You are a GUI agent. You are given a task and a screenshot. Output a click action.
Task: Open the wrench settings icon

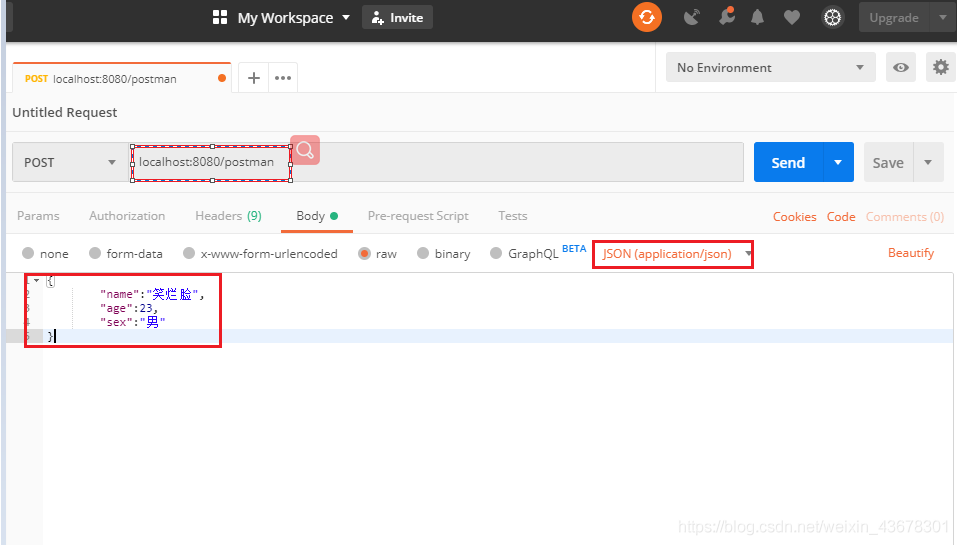726,16
